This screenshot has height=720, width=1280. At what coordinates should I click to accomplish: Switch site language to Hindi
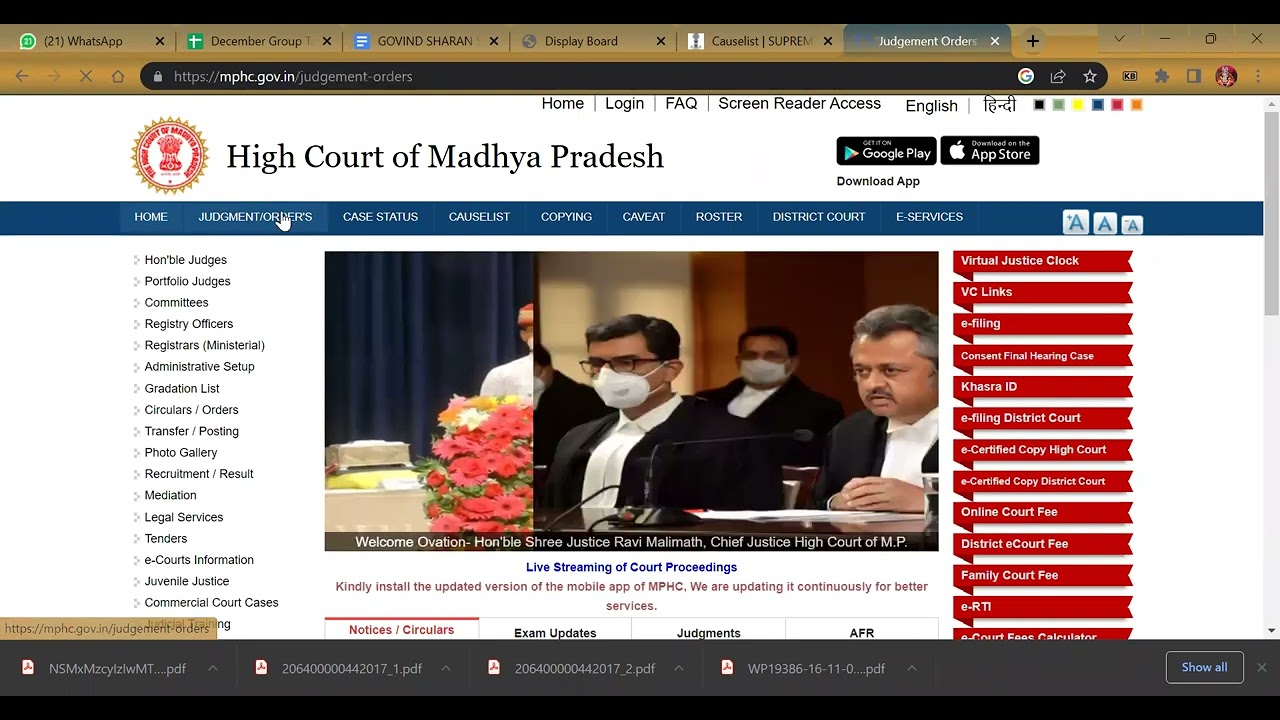tap(999, 105)
